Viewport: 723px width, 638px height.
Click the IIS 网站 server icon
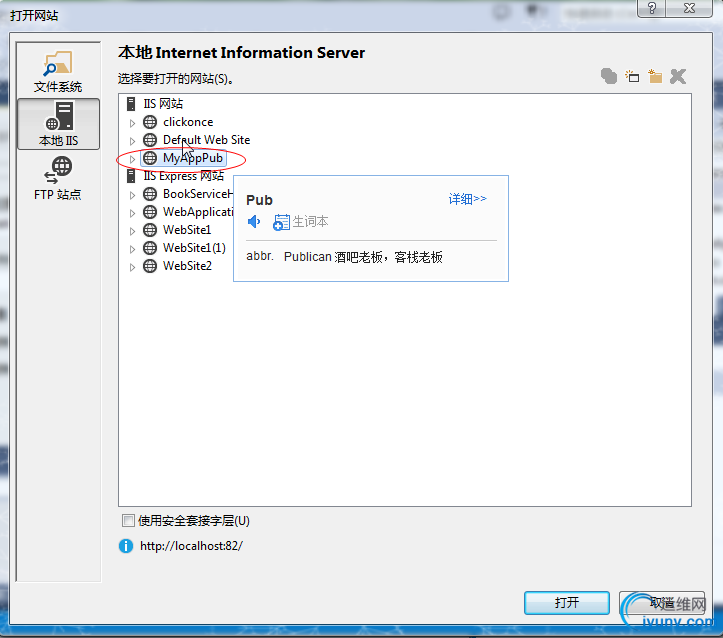pyautogui.click(x=131, y=104)
